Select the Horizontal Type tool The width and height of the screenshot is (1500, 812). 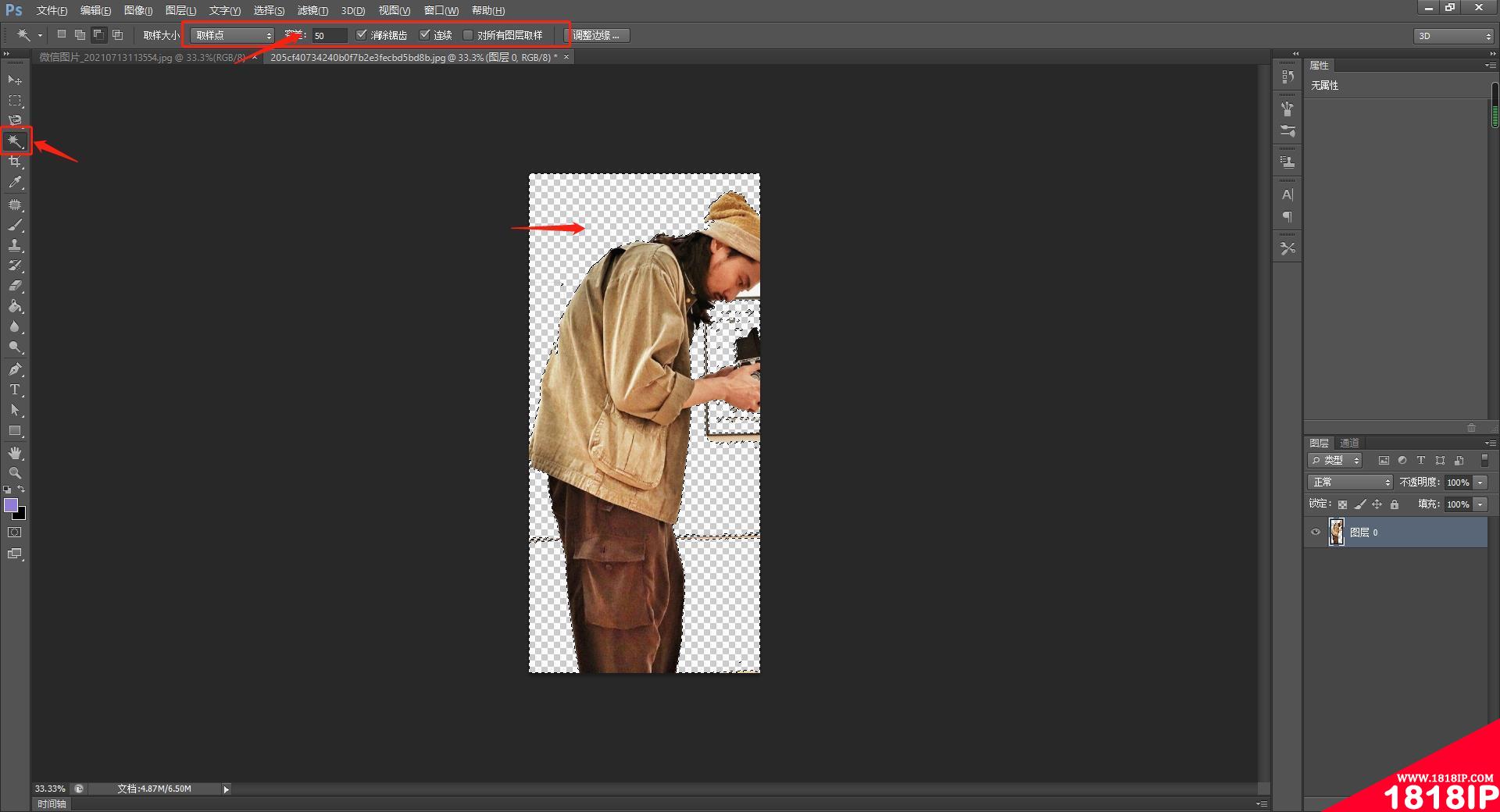pyautogui.click(x=15, y=390)
